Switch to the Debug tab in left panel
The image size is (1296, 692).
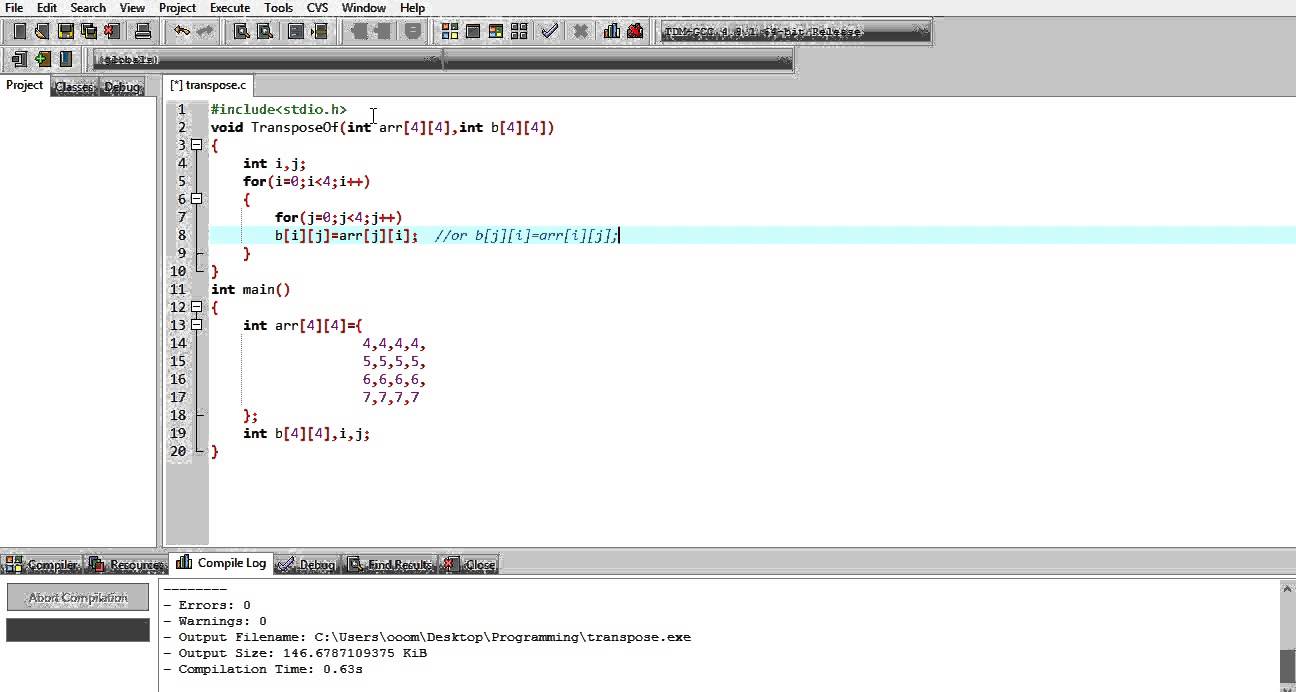click(x=122, y=87)
